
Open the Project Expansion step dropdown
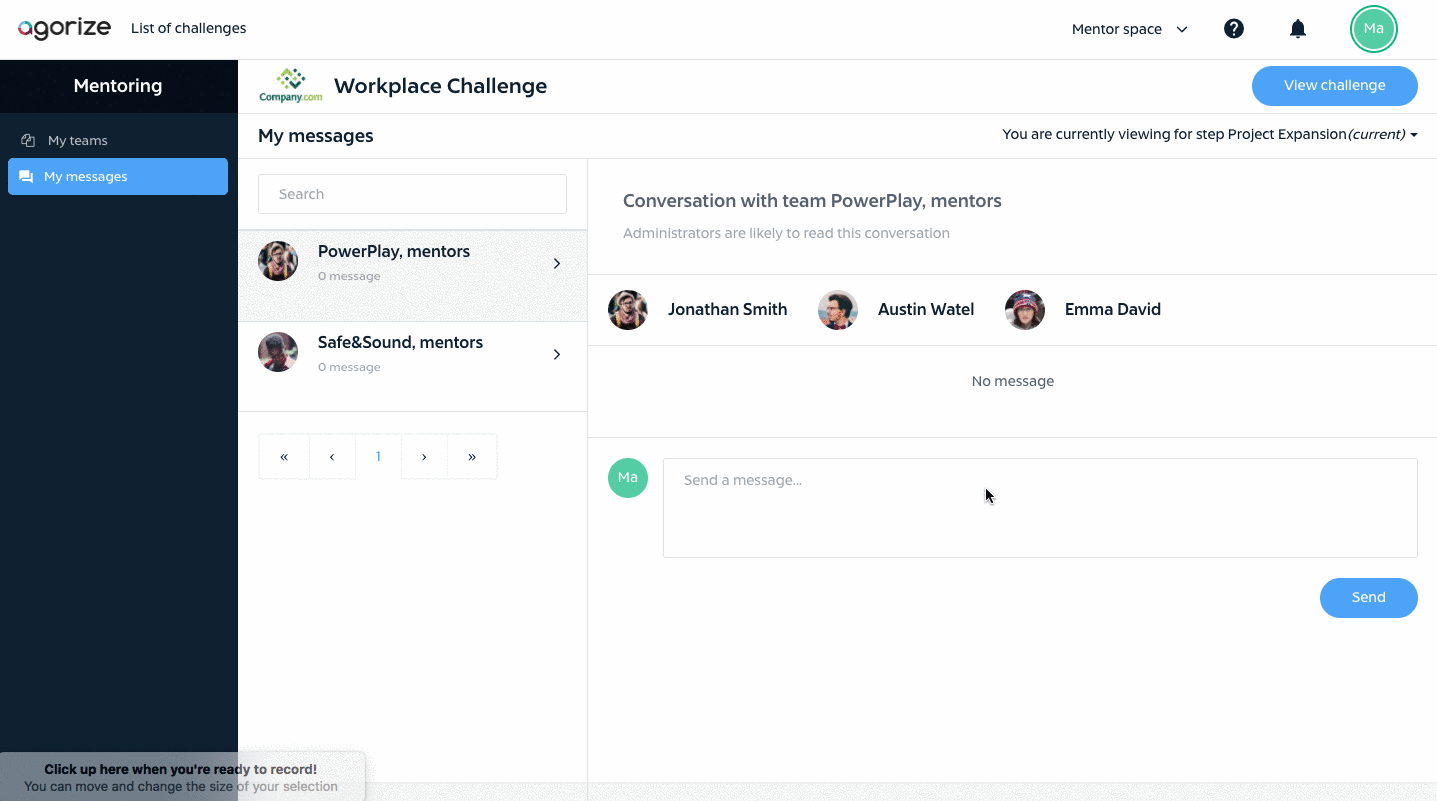pos(1210,135)
